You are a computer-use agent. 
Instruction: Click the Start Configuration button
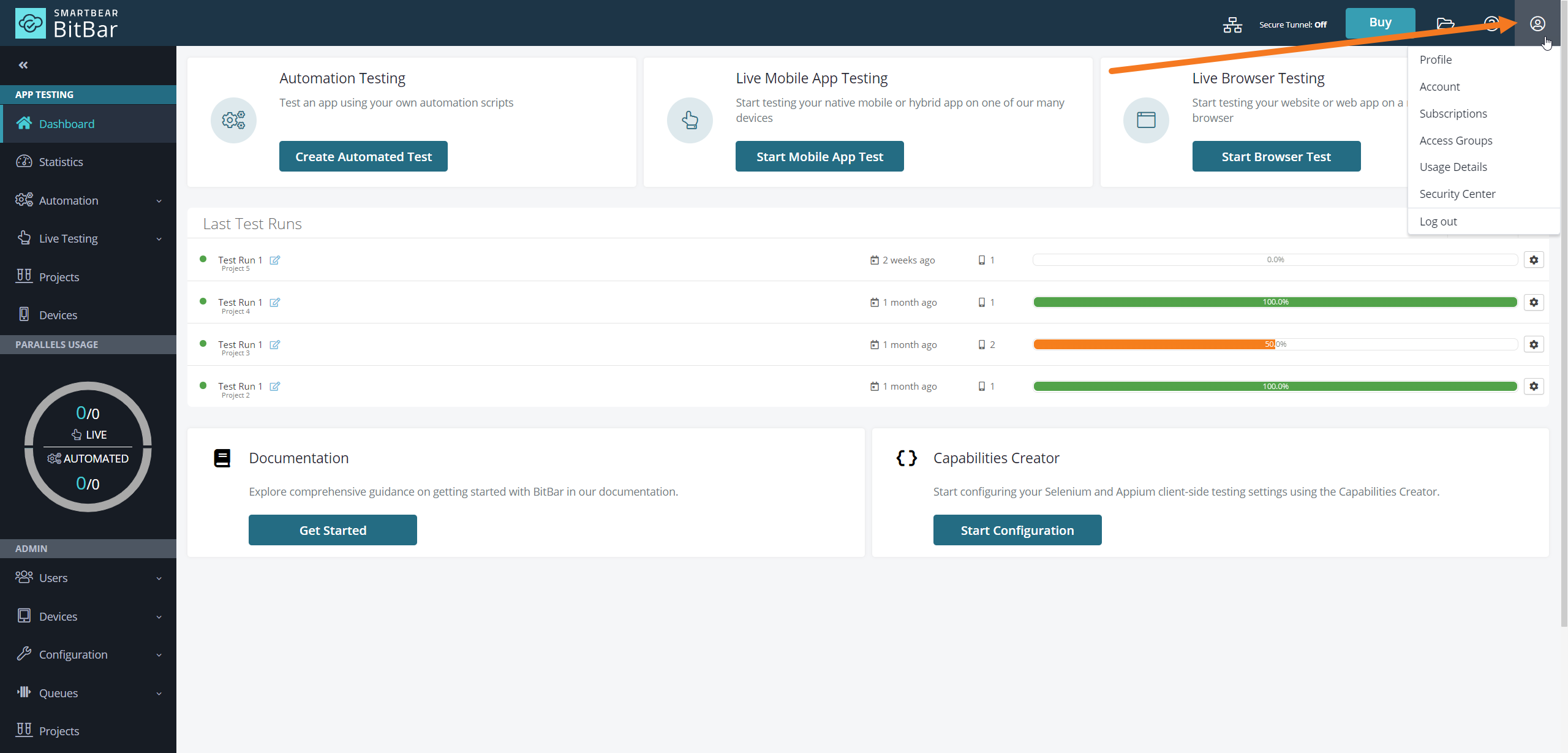tap(1017, 530)
